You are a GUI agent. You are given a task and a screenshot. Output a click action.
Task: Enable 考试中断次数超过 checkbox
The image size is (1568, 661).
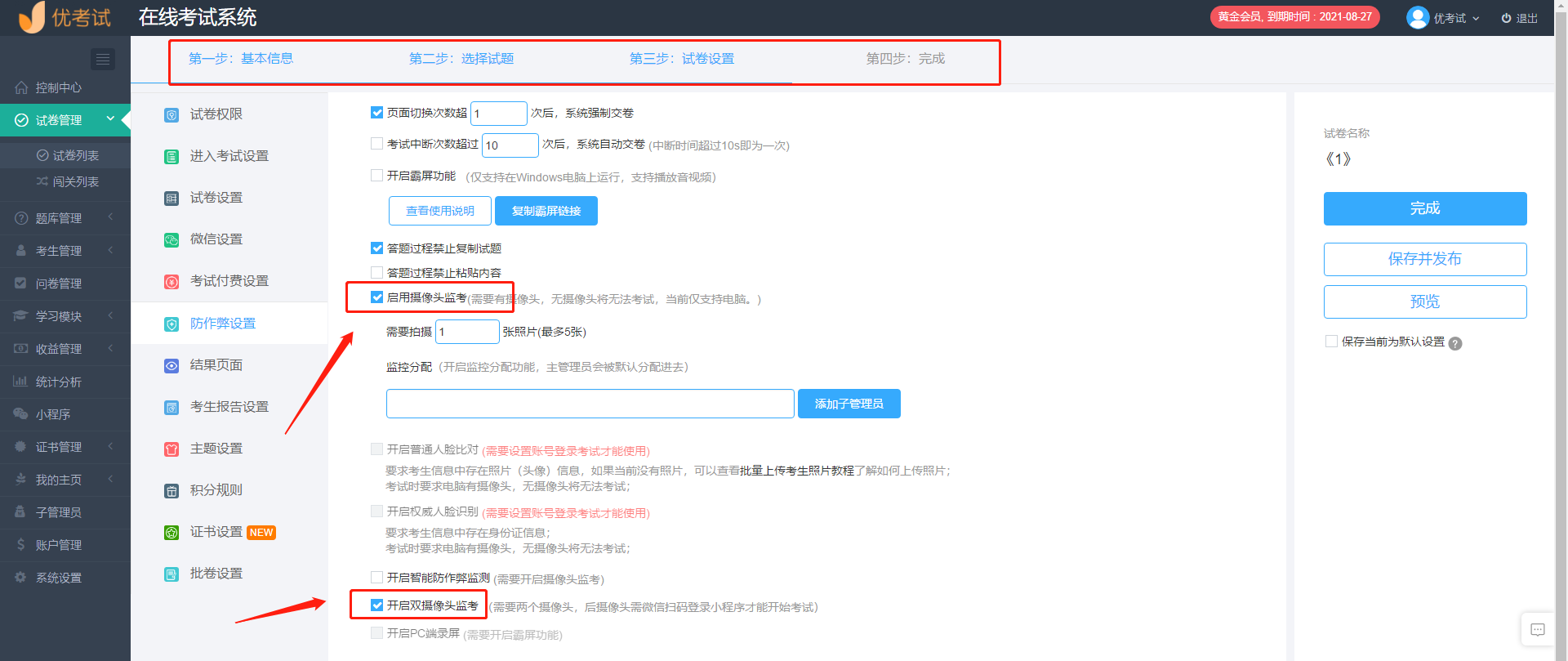click(376, 144)
